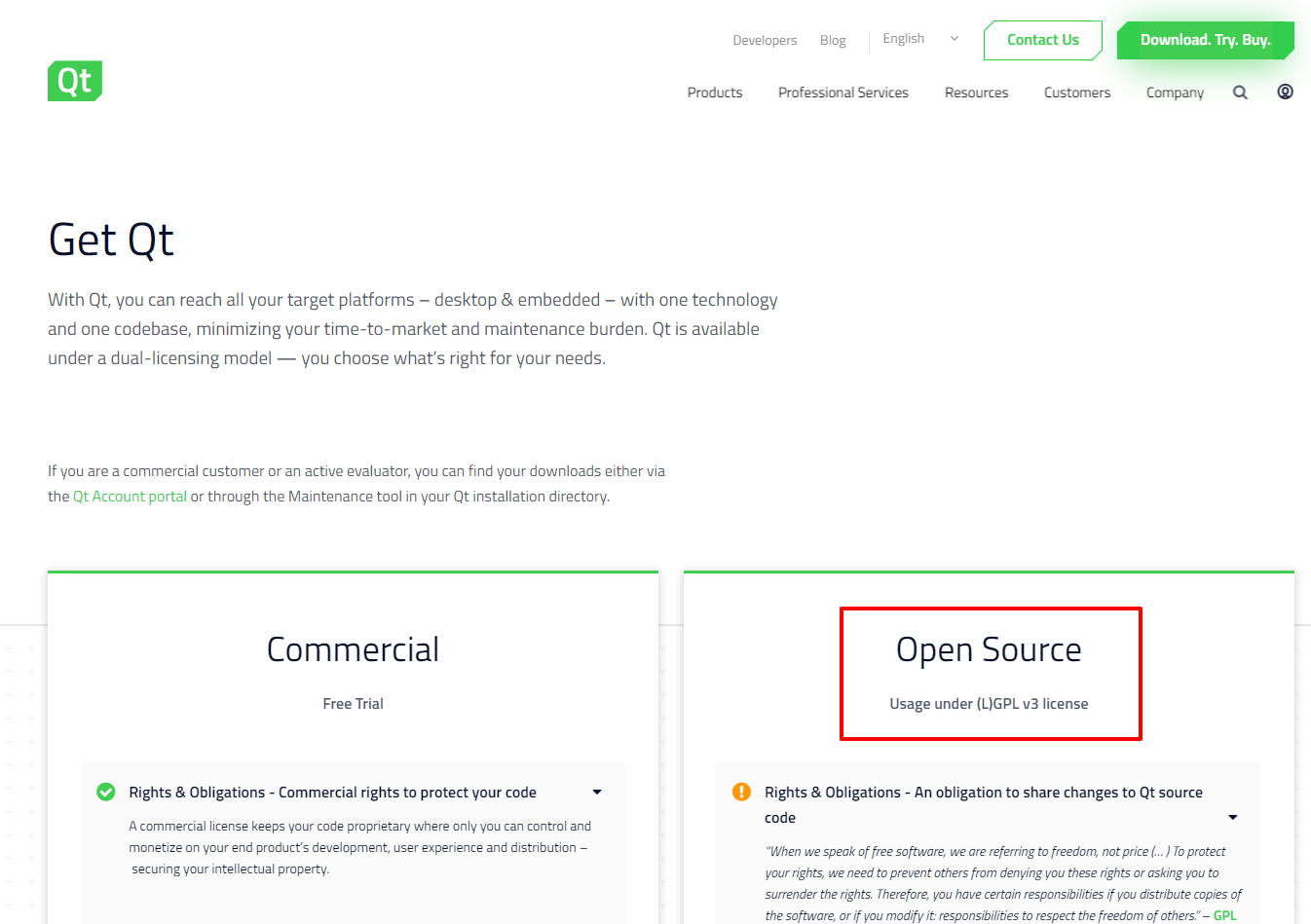Click the green checkmark icon in Commercial
The height and width of the screenshot is (924, 1311).
tap(106, 793)
